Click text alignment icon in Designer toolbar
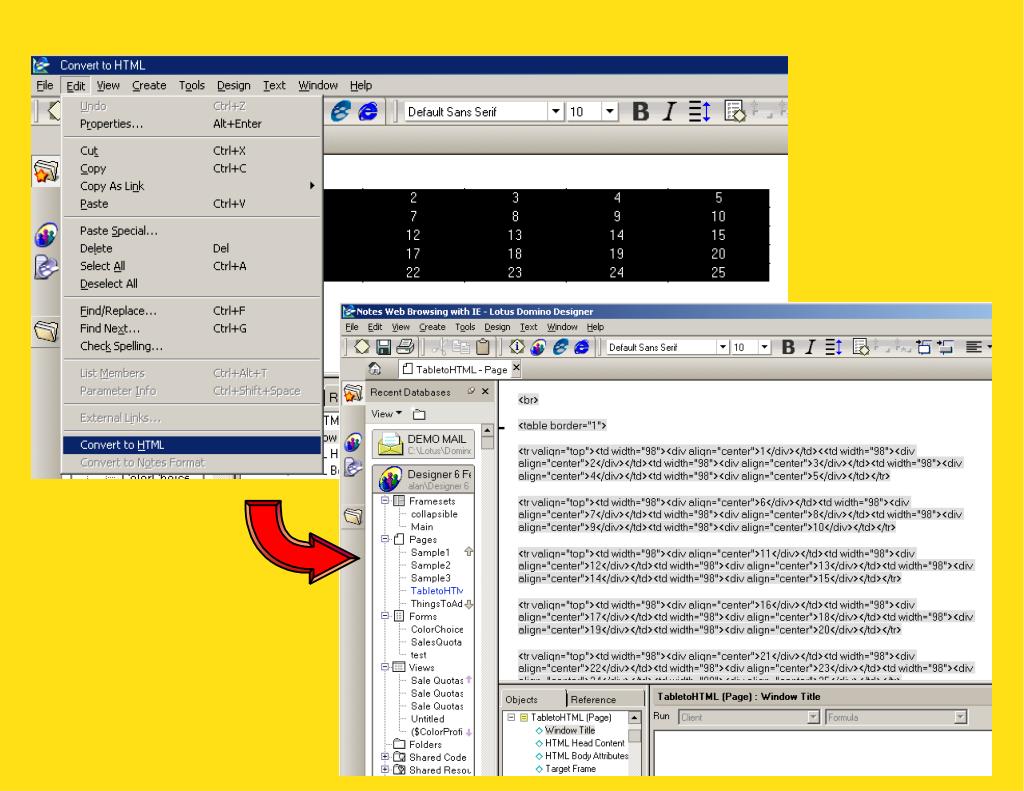The height and width of the screenshot is (791, 1024). click(x=974, y=347)
